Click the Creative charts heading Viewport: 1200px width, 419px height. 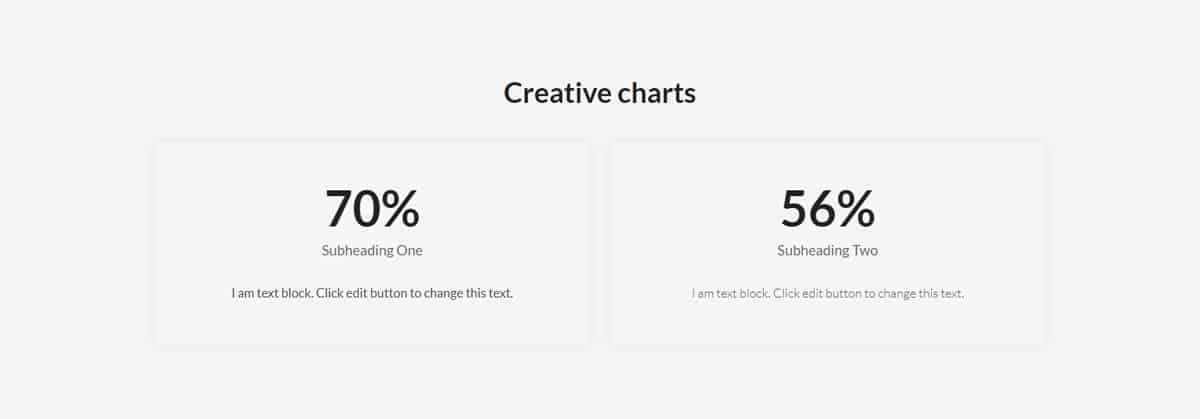600,93
